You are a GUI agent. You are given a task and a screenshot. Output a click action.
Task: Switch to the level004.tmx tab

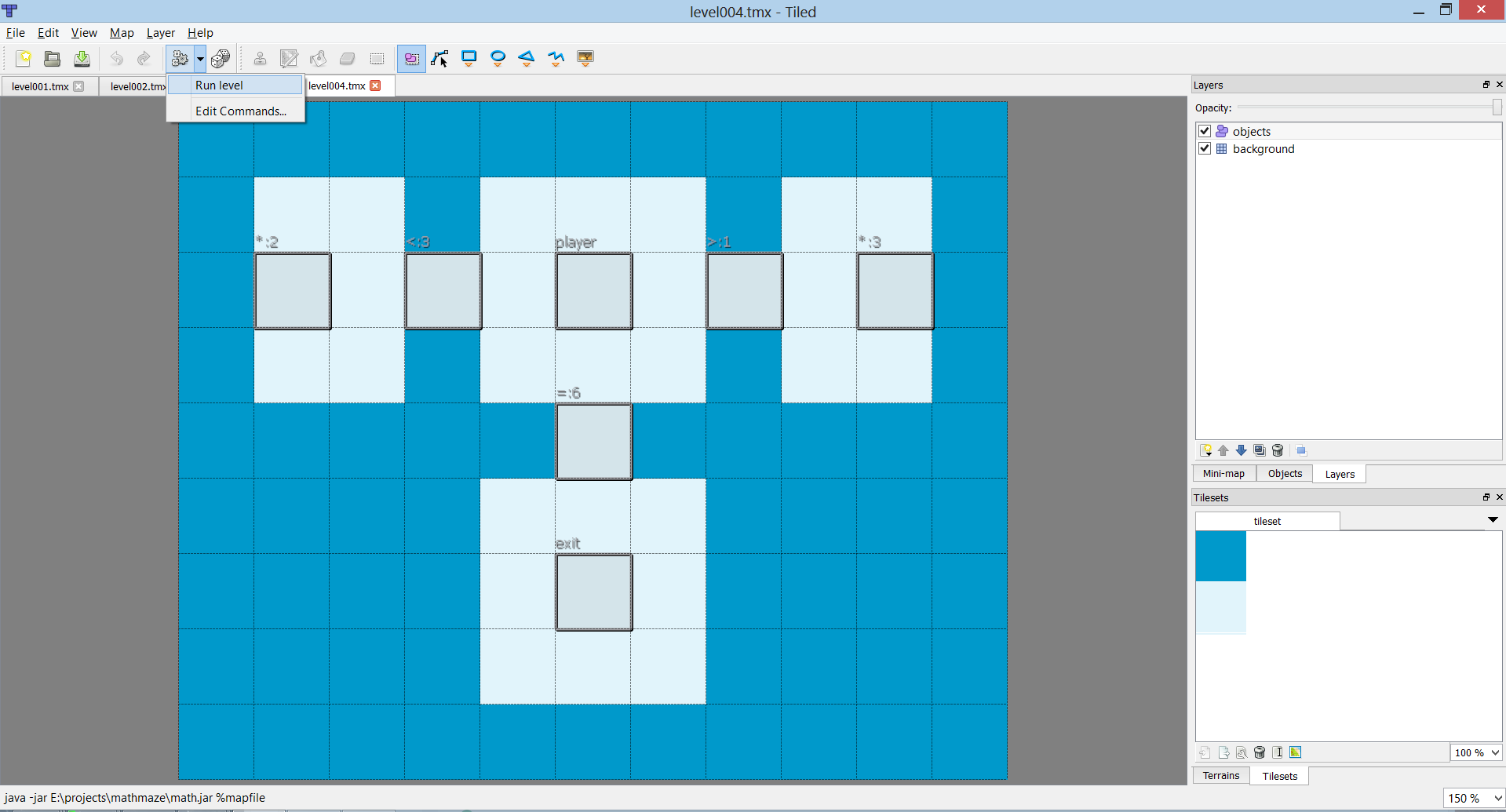[337, 86]
